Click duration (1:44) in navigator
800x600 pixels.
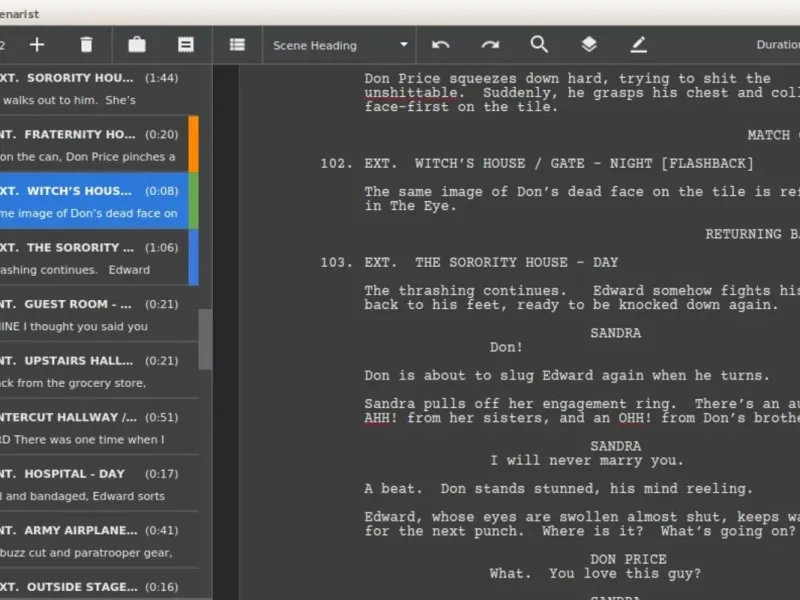pyautogui.click(x=162, y=78)
